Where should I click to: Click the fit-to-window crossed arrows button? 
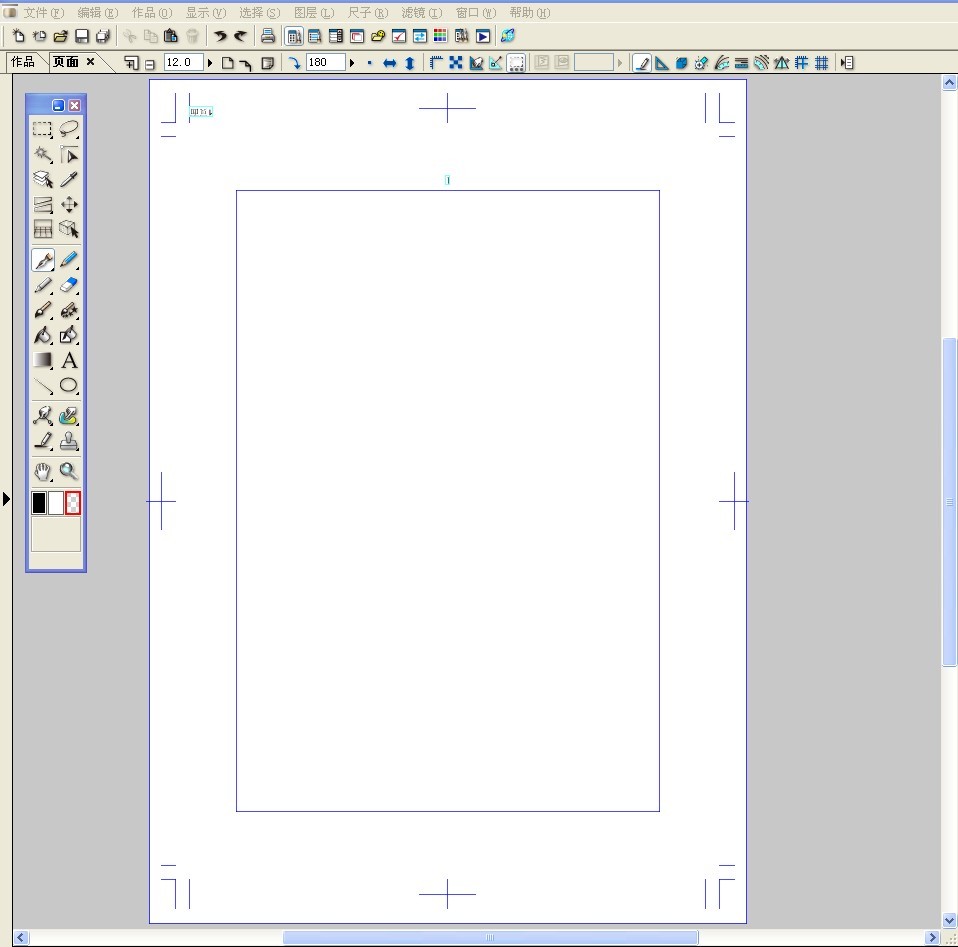click(x=456, y=63)
